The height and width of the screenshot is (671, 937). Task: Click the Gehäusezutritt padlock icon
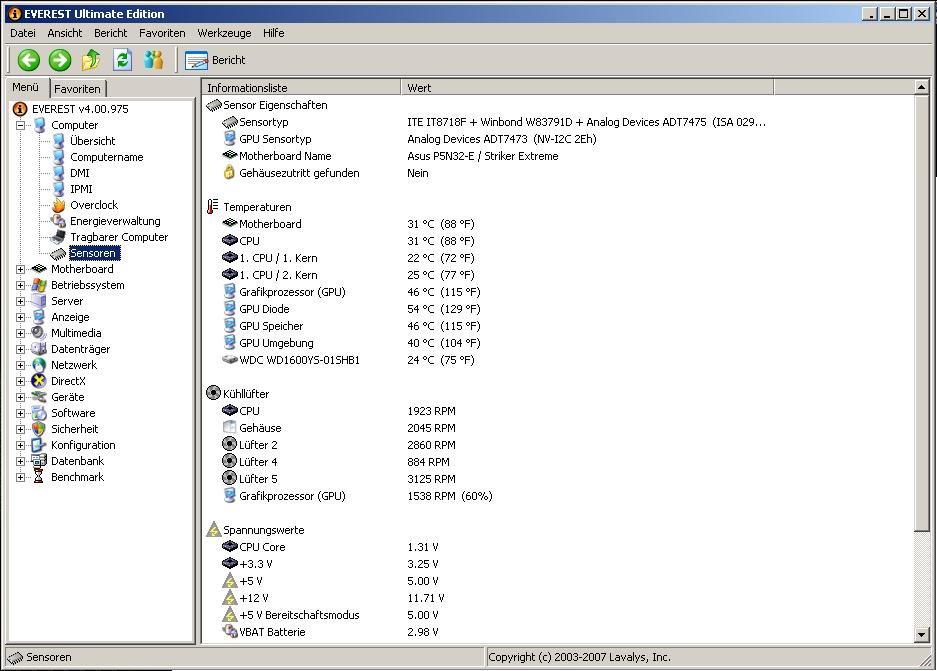pos(229,173)
